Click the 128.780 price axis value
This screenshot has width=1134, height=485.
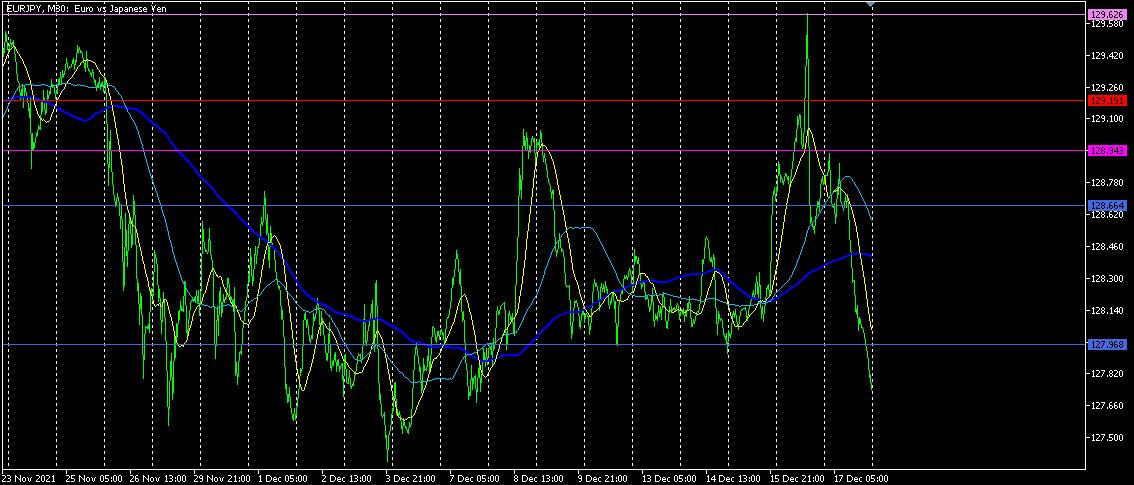(x=1107, y=183)
